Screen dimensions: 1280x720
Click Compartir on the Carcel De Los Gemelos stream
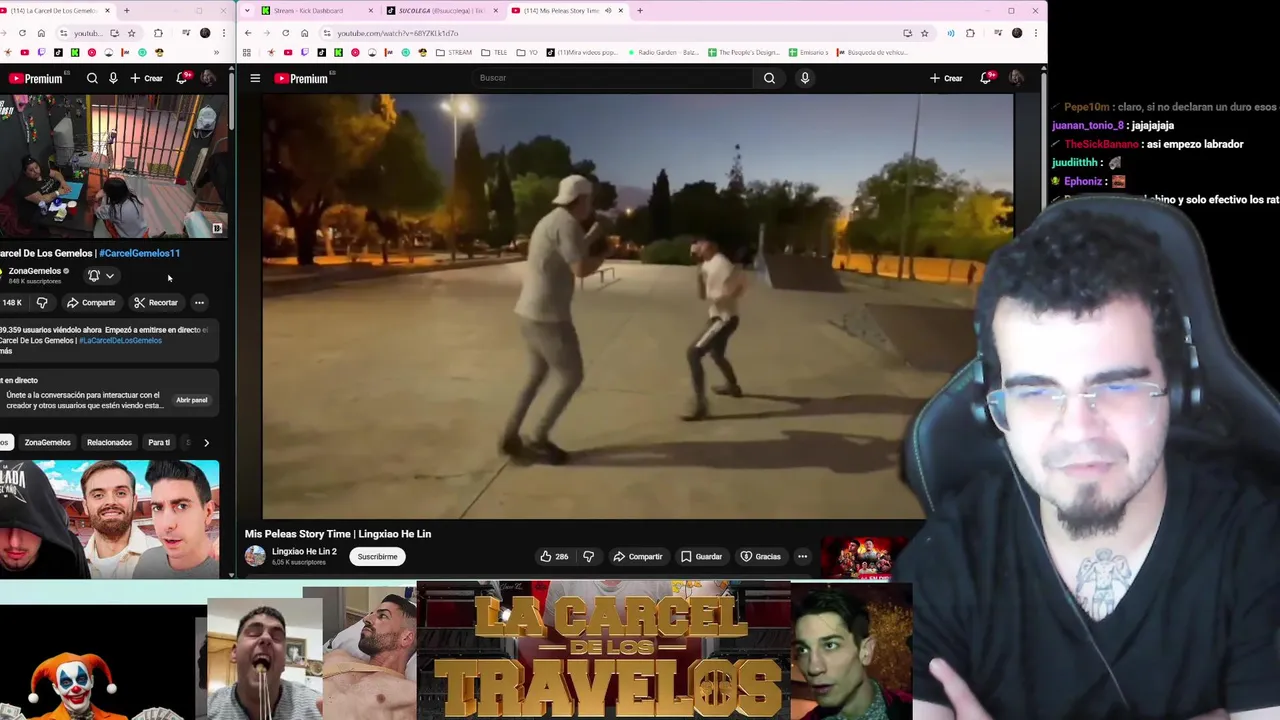pos(91,302)
